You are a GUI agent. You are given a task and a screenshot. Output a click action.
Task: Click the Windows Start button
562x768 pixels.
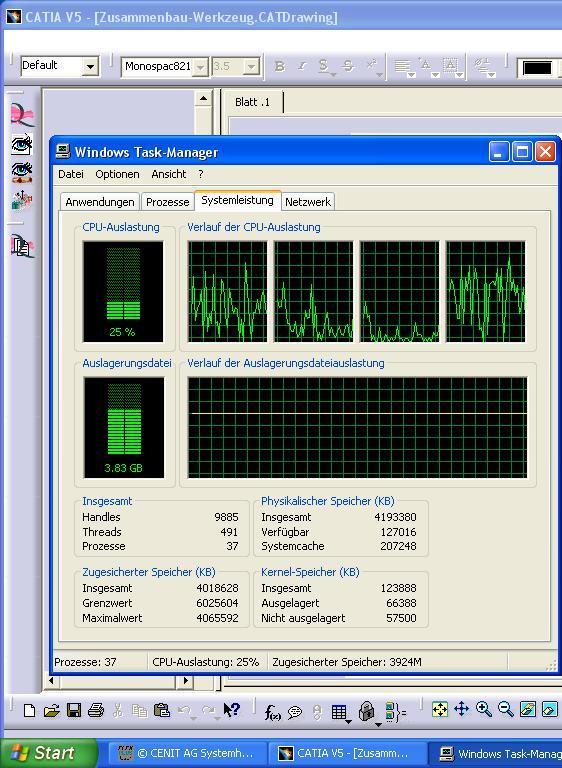pyautogui.click(x=49, y=753)
